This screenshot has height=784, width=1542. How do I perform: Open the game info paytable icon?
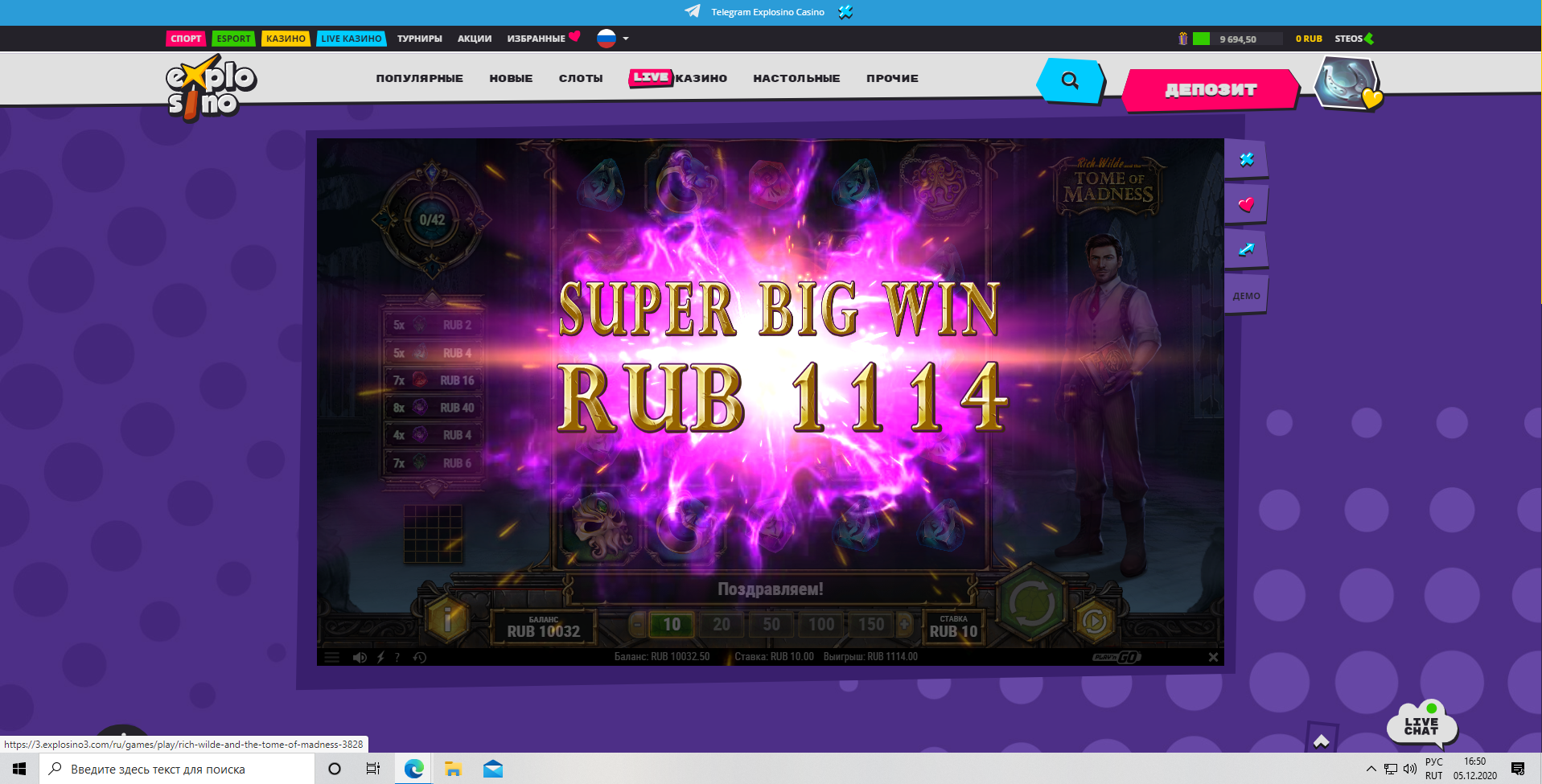(447, 620)
